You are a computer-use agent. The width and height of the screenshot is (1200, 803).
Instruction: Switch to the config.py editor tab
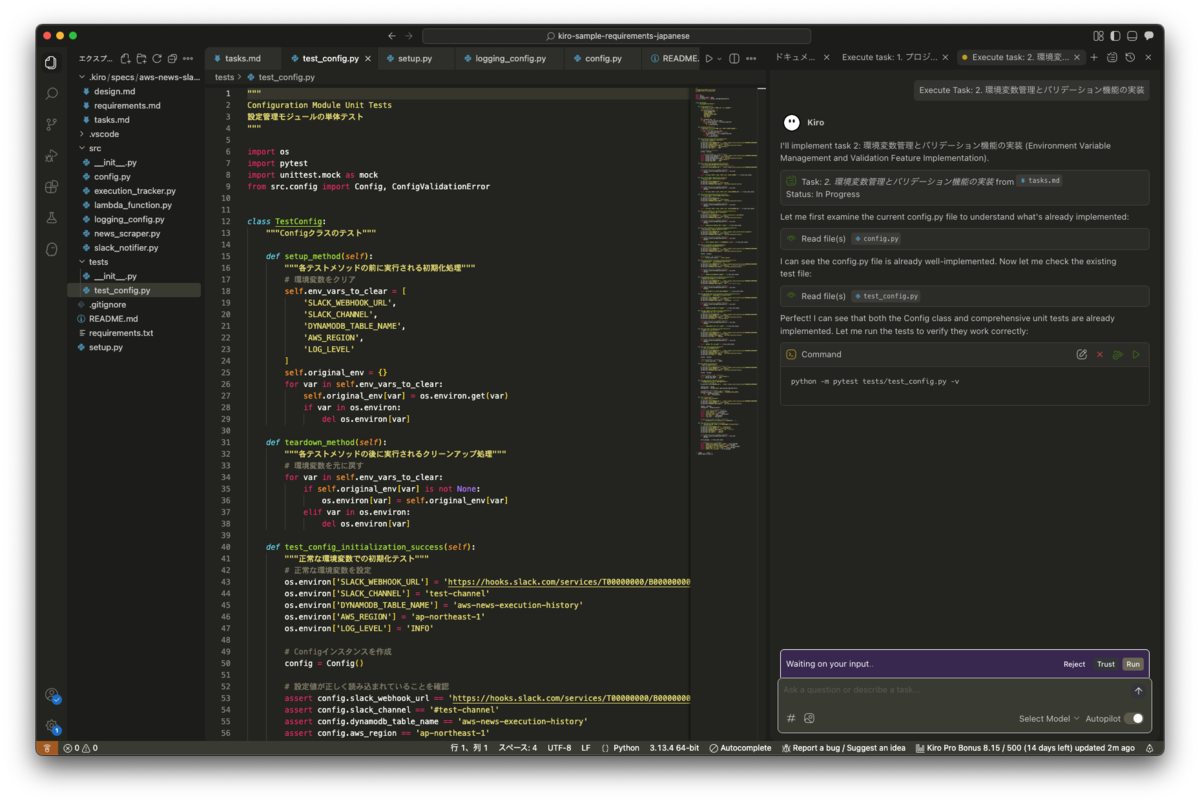pyautogui.click(x=603, y=58)
